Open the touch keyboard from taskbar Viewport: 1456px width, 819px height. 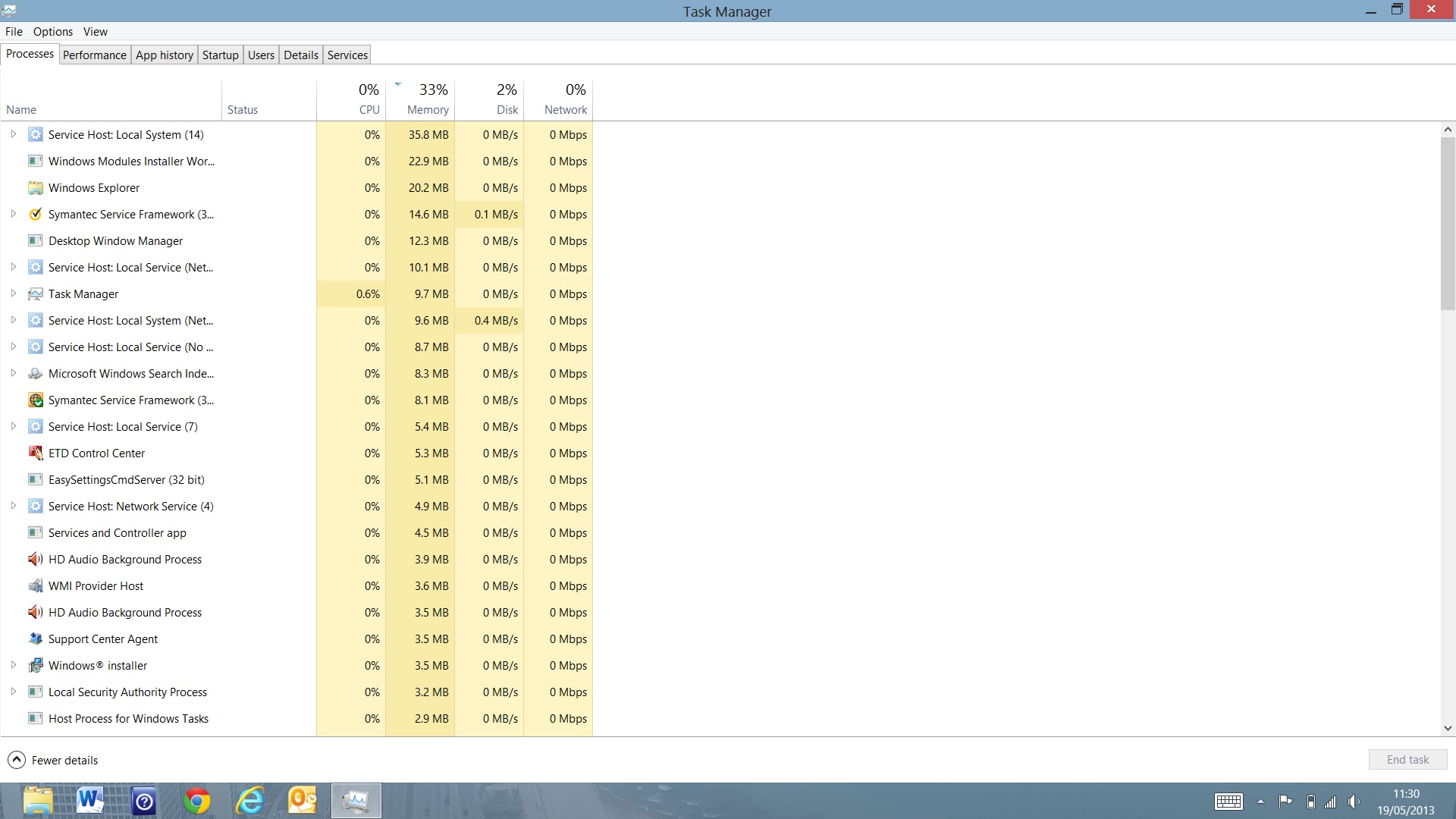(1228, 802)
